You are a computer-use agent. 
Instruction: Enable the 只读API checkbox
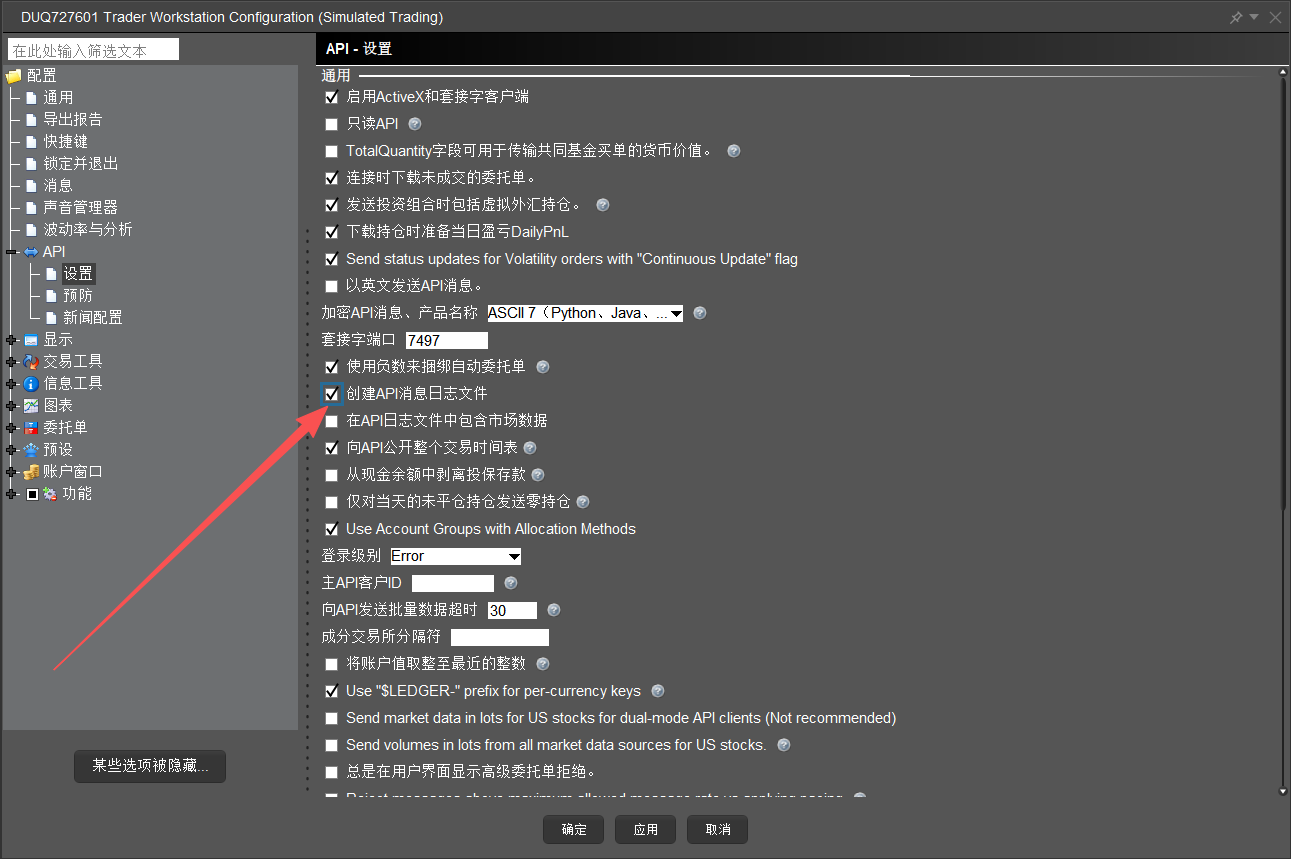click(332, 125)
